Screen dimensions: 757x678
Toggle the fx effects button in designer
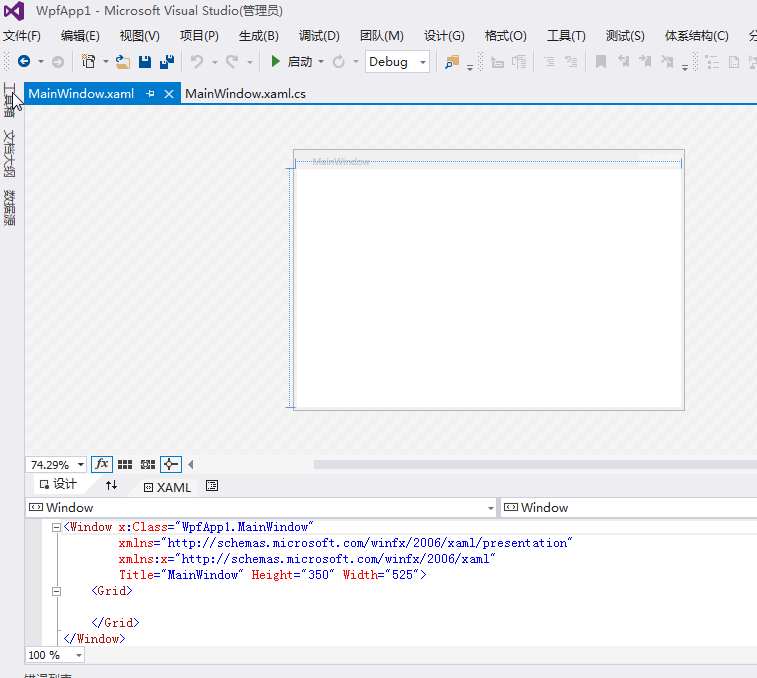point(102,464)
